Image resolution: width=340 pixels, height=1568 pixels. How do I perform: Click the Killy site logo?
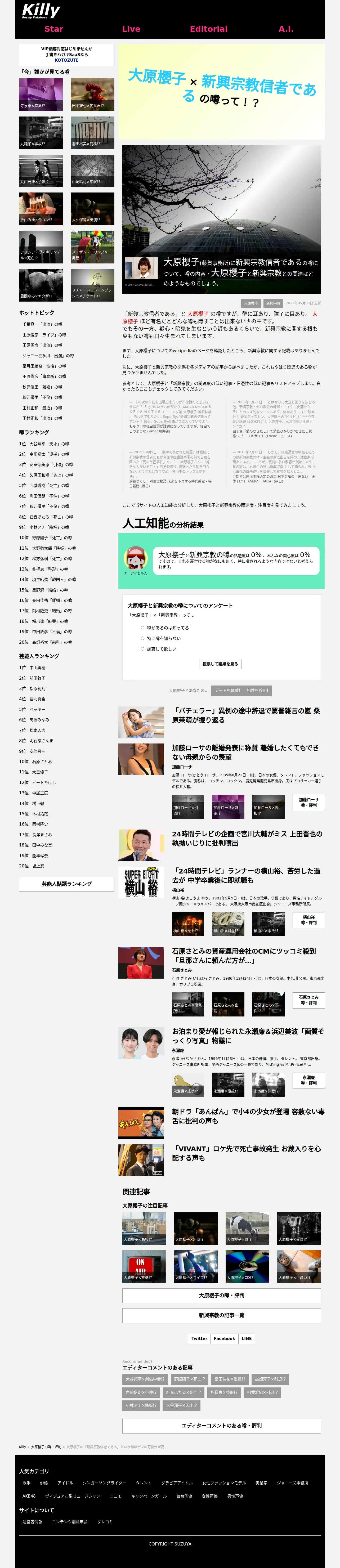[41, 10]
